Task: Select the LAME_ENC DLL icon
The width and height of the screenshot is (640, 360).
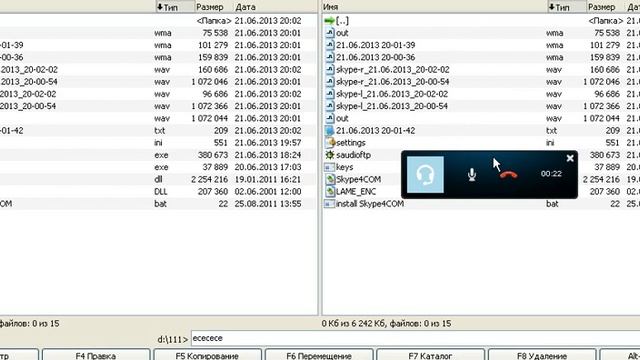Action: 329,192
